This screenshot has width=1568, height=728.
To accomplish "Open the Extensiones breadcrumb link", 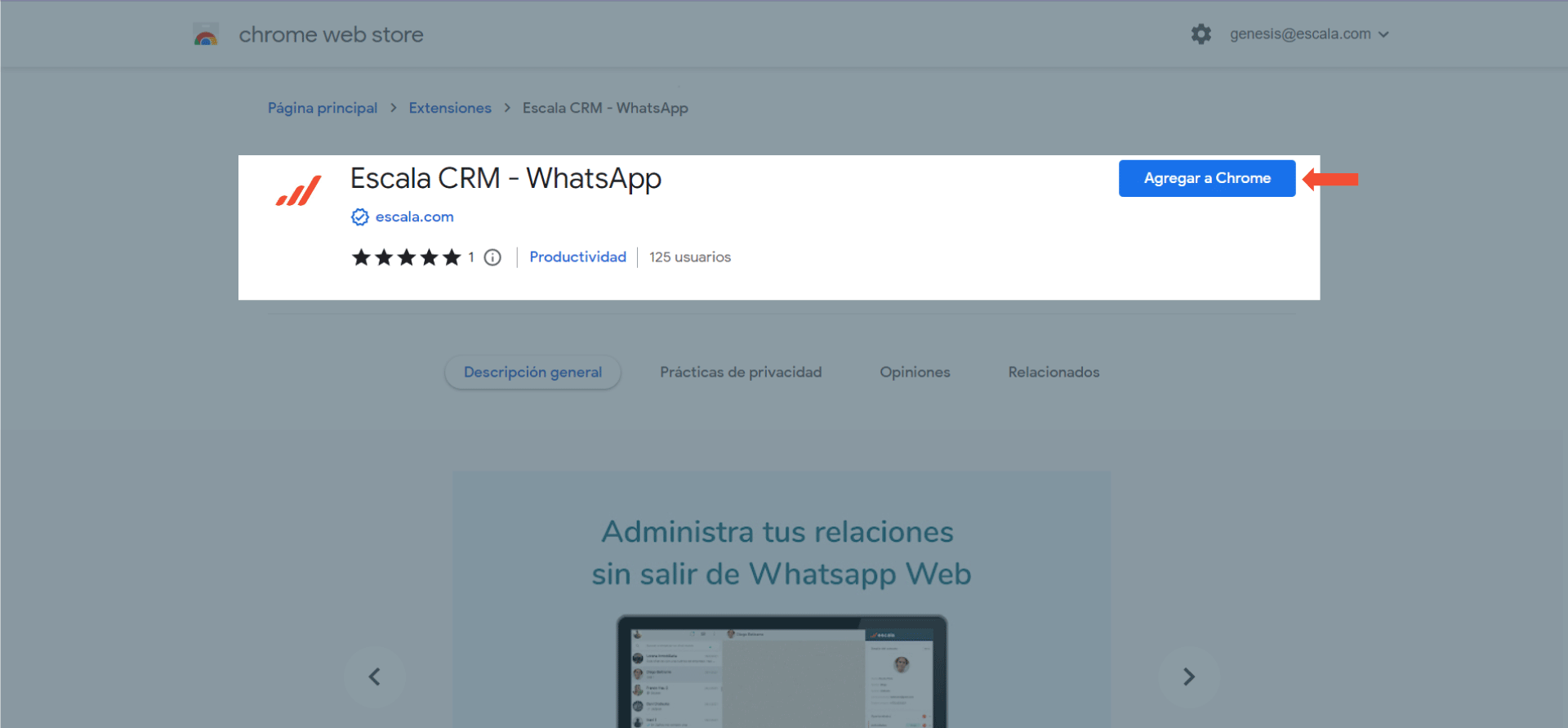I will [450, 108].
